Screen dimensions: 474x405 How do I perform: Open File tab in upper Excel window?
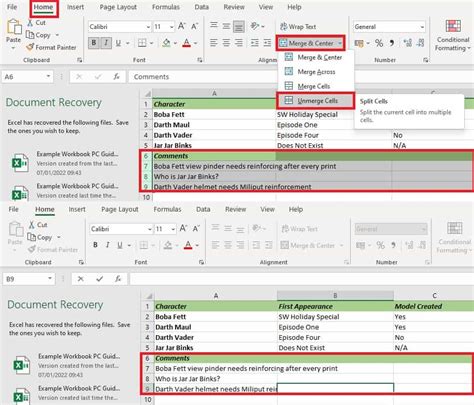[12, 7]
